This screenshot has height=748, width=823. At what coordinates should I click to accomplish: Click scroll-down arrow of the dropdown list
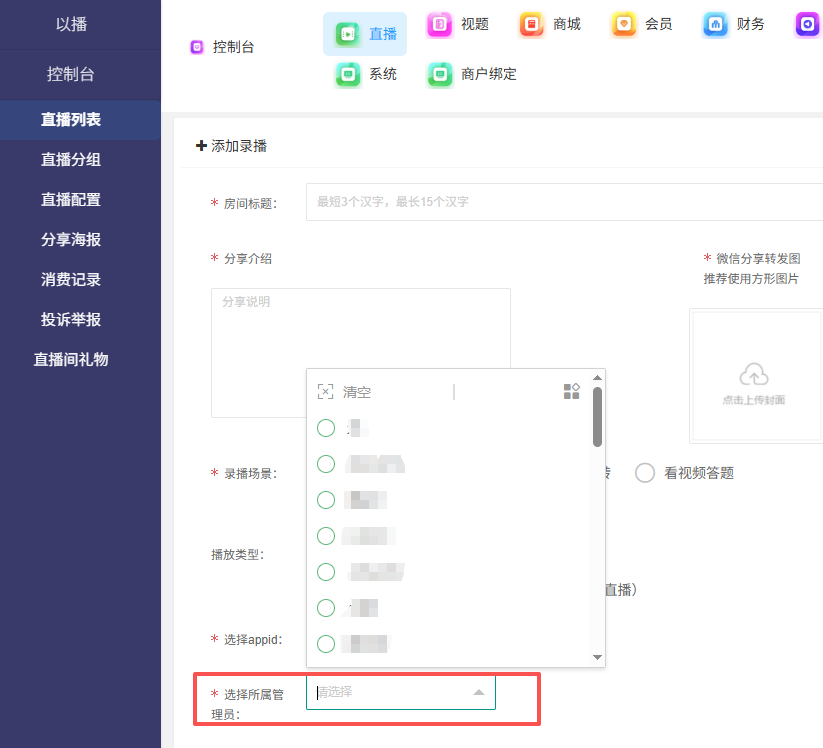(x=598, y=657)
